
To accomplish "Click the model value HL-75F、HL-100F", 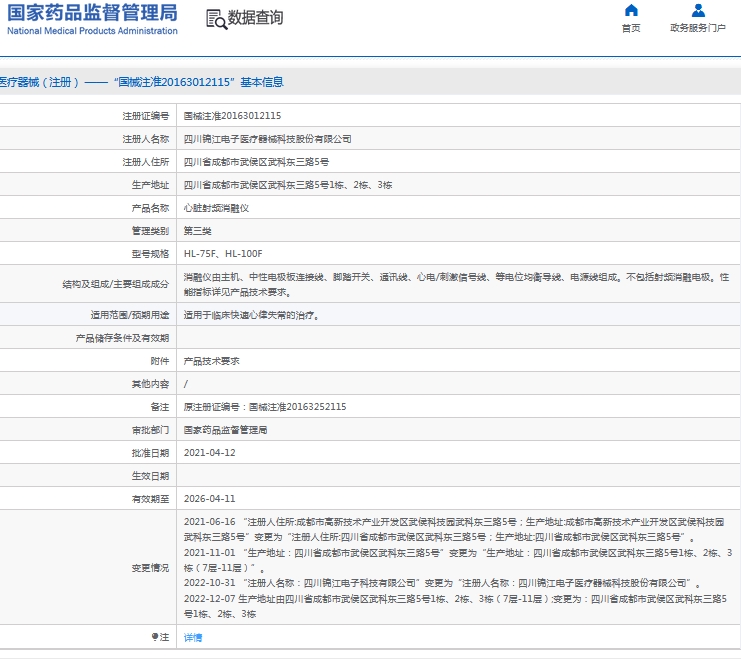I will click(x=223, y=254).
